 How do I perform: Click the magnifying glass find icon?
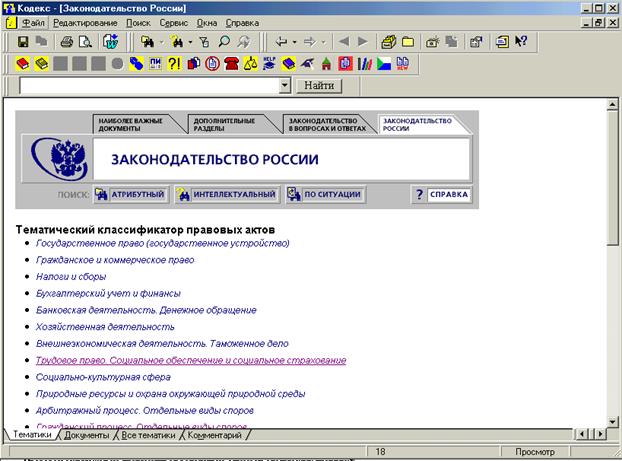[x=224, y=42]
